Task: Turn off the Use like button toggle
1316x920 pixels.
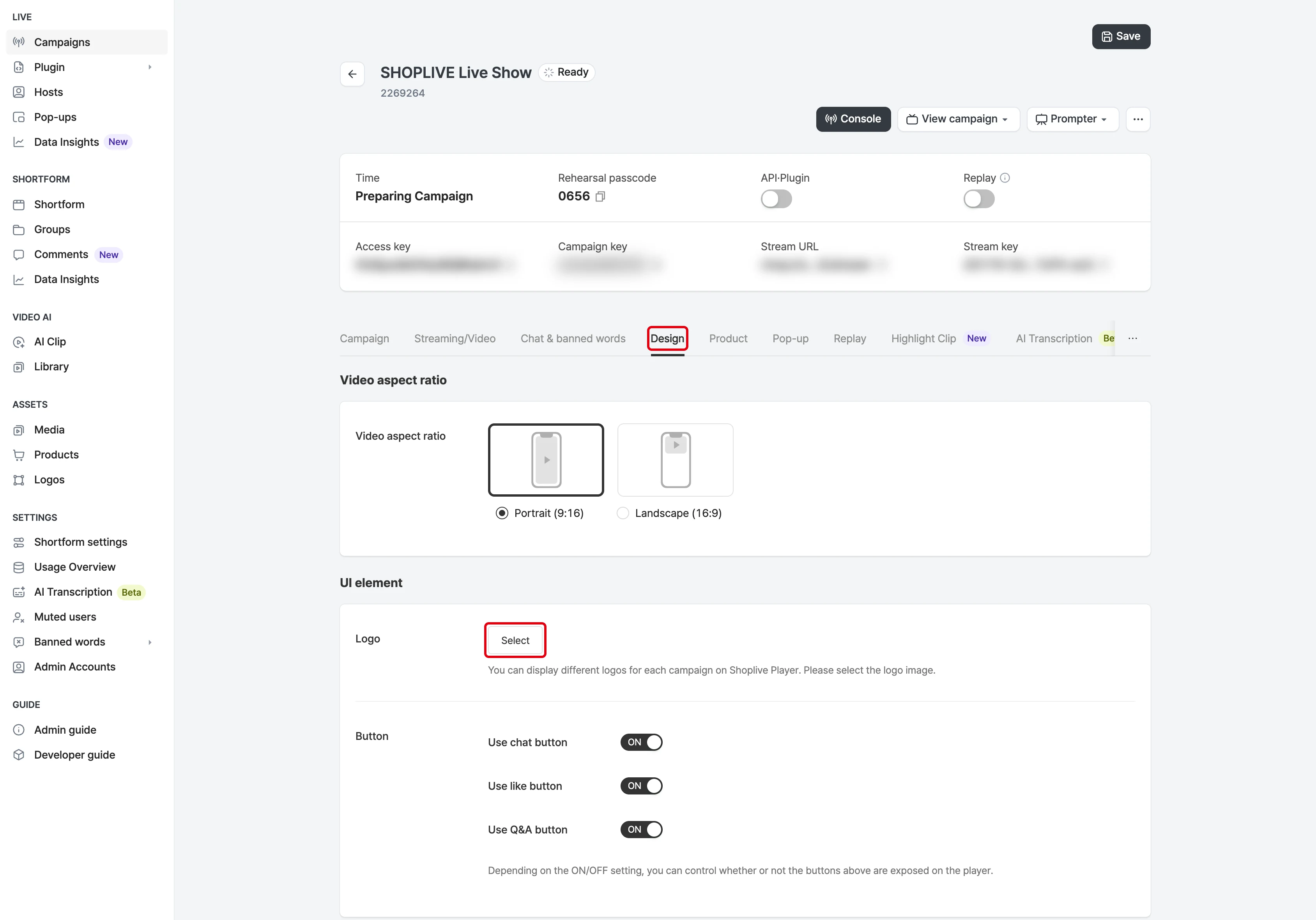Action: 641,786
